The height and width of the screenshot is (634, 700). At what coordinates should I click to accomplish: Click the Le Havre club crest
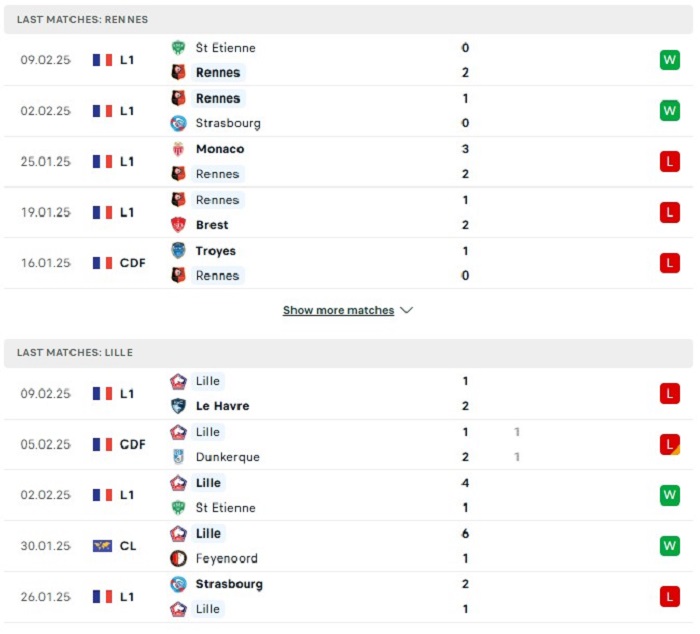tap(178, 406)
